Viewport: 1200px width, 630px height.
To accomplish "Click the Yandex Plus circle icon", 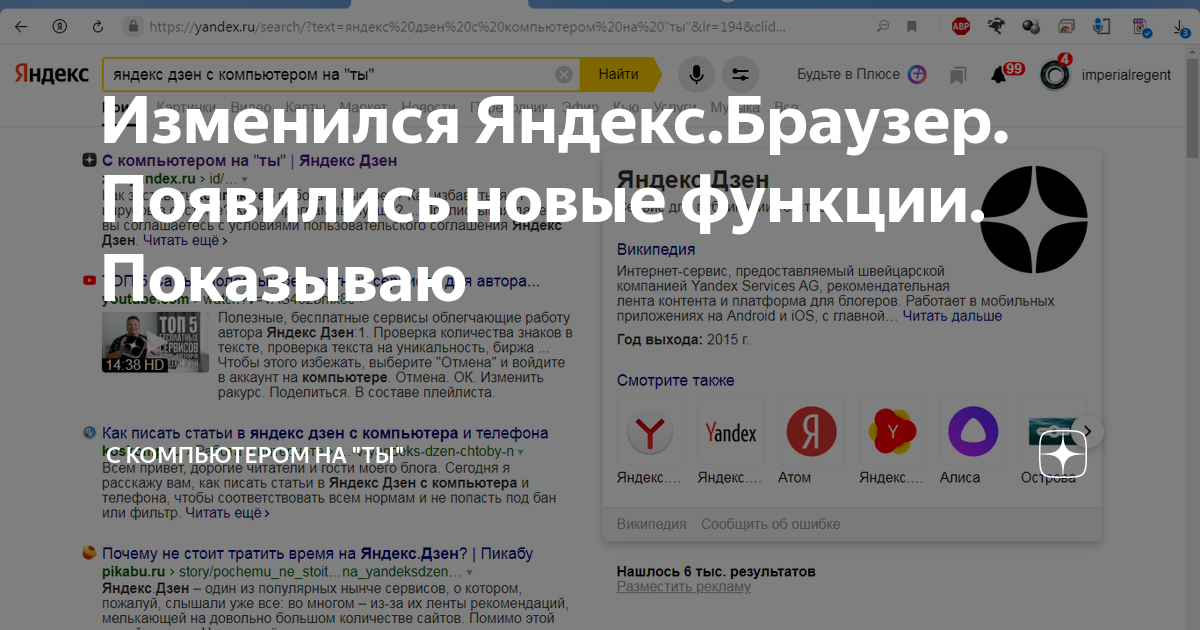I will (x=917, y=74).
